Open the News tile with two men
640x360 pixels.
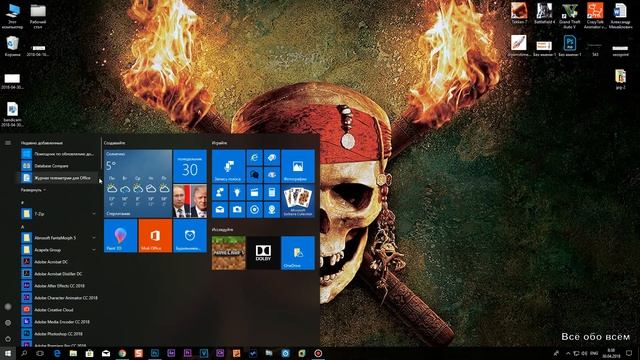point(190,201)
